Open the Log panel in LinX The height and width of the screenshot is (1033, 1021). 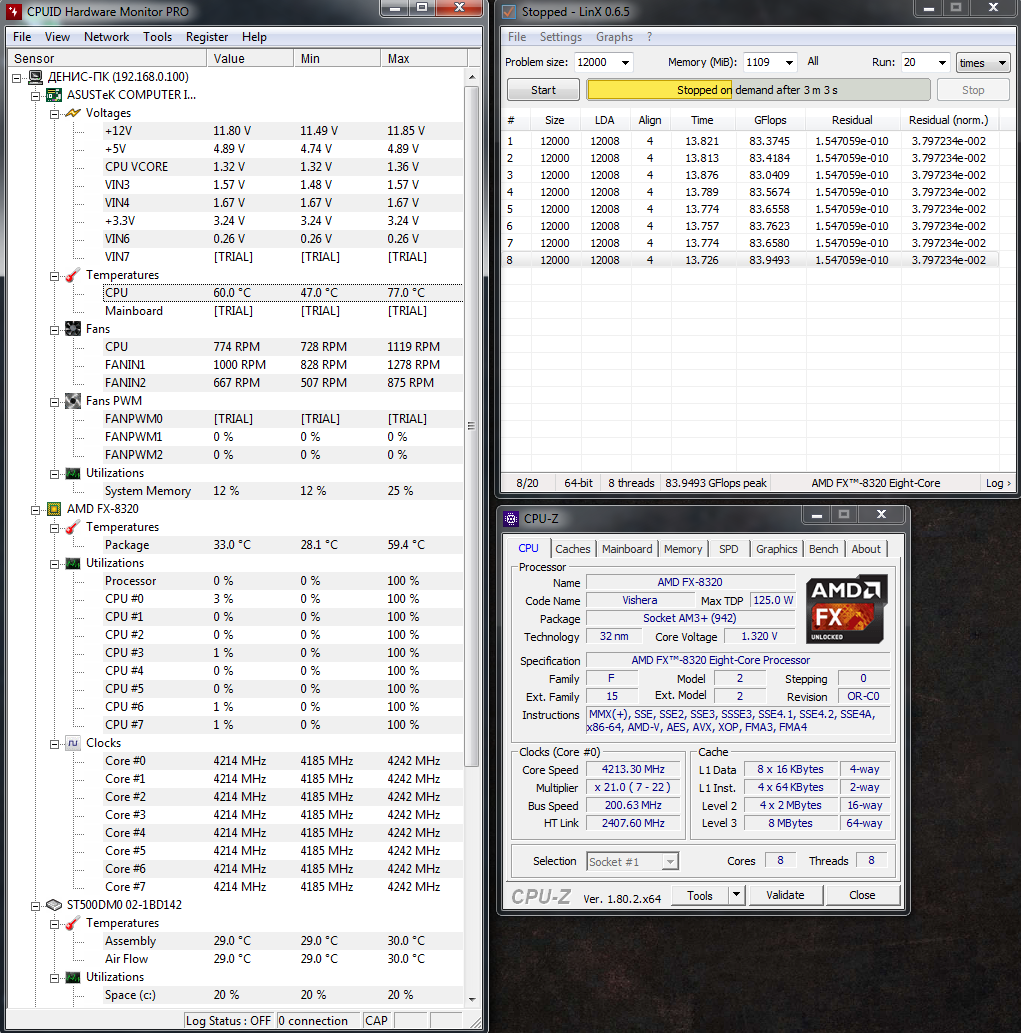click(998, 483)
